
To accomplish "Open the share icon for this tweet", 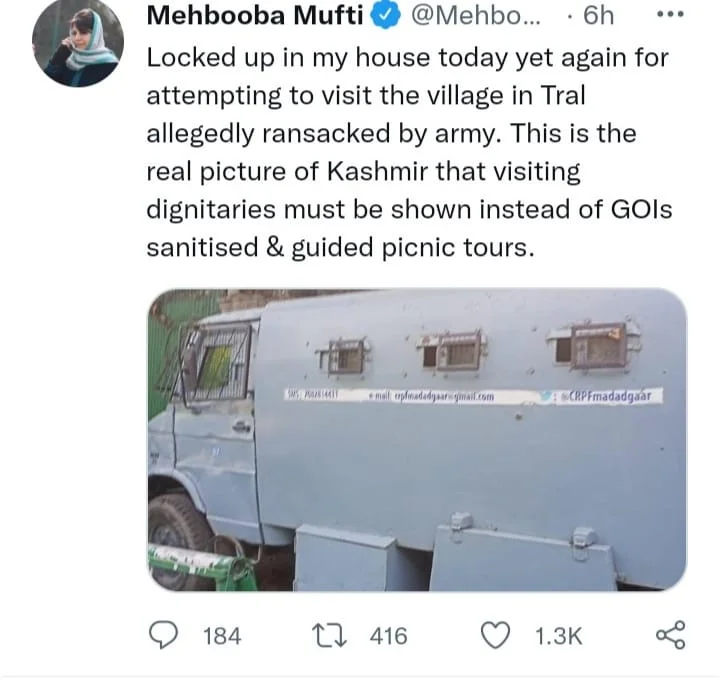I will point(669,634).
